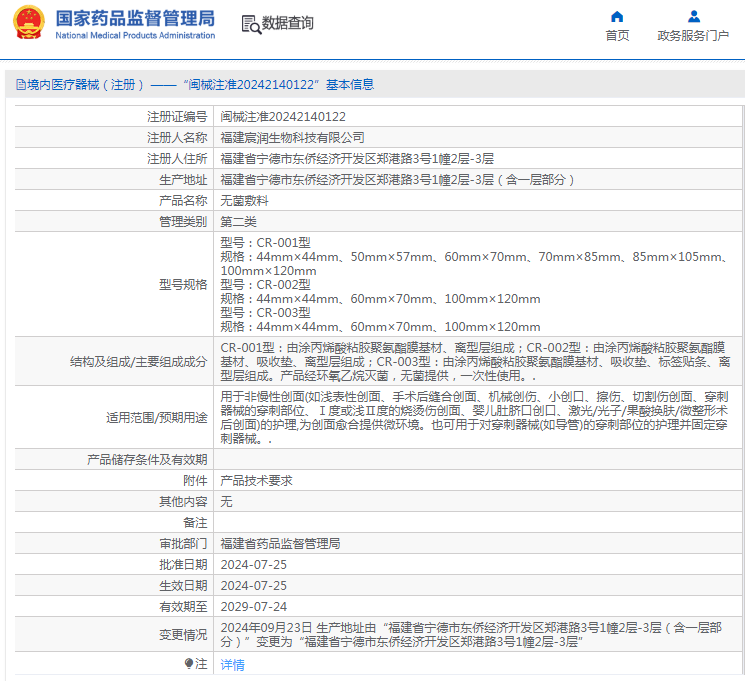The height and width of the screenshot is (681, 745).
Task: Click 注册人住所 address value
Action: pyautogui.click(x=357, y=158)
